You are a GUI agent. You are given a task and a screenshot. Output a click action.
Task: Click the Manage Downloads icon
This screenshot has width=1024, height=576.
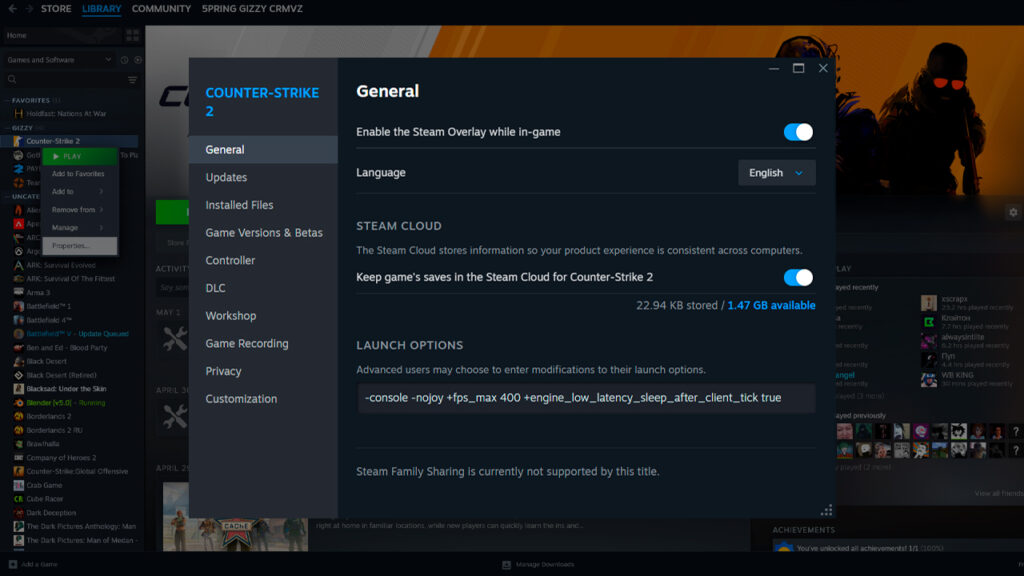pos(506,564)
